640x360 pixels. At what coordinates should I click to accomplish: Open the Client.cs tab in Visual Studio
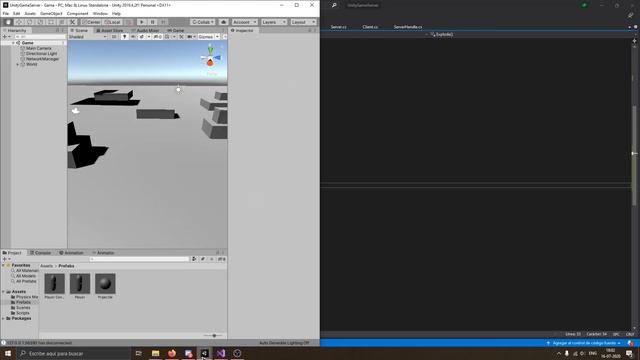tap(370, 27)
